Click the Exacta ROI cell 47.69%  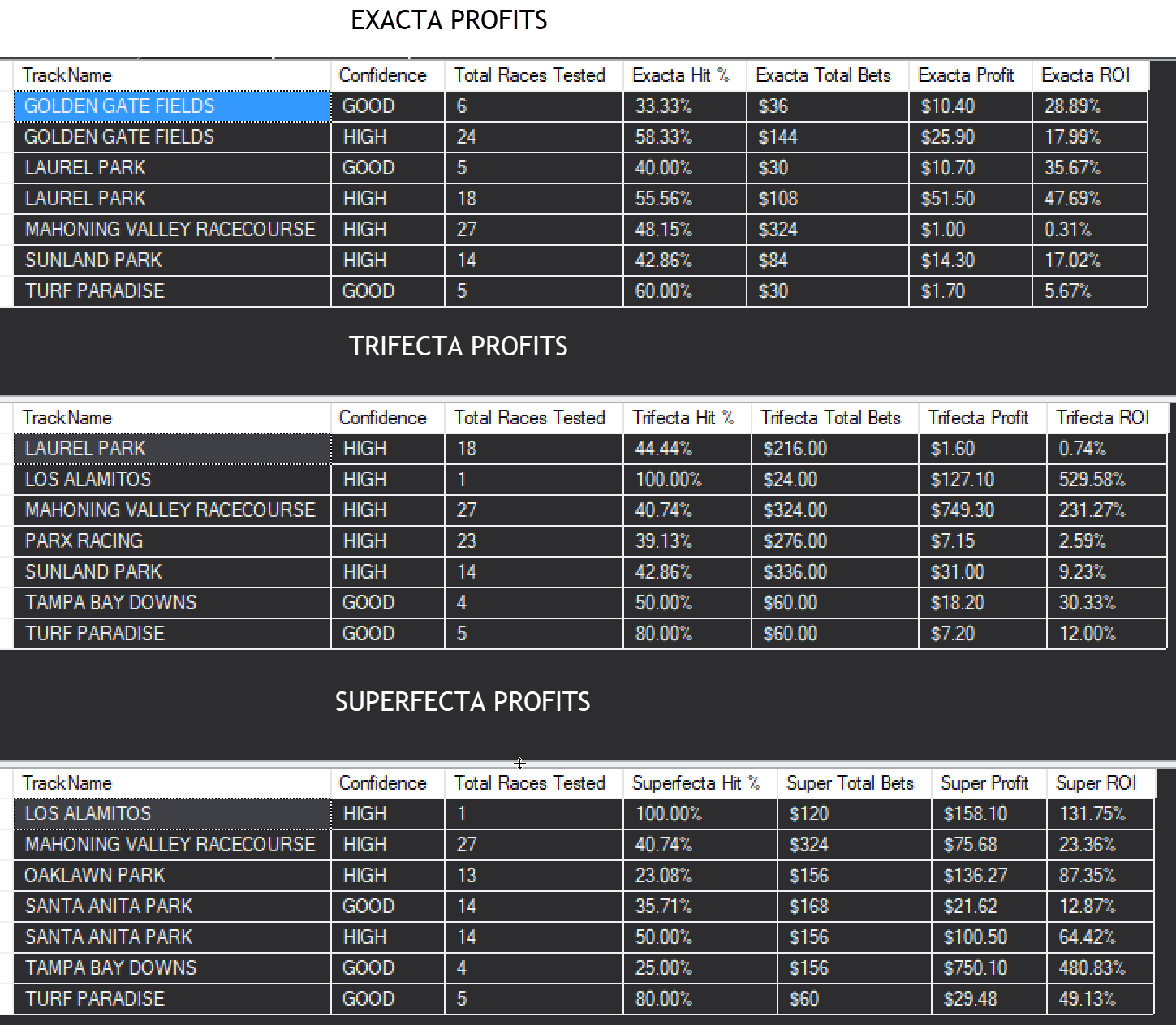tap(1089, 199)
